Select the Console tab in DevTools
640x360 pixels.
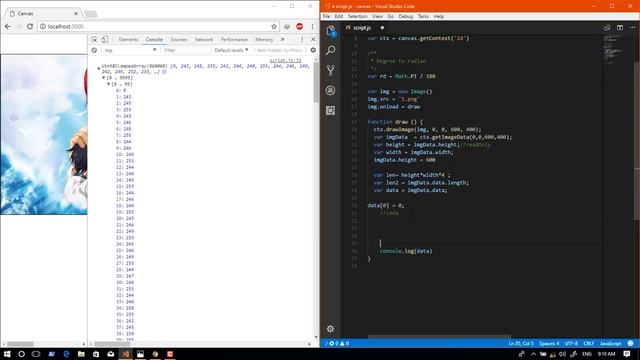[154, 40]
